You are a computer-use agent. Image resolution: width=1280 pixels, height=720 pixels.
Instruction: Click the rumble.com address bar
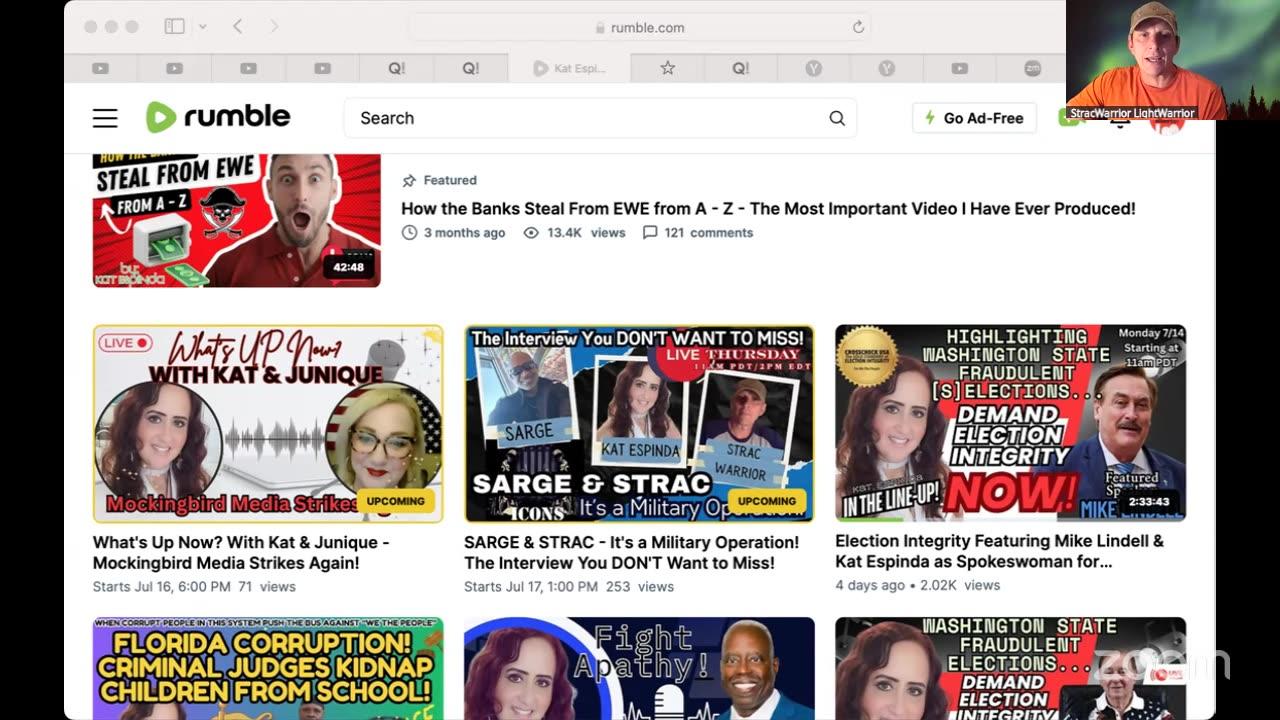coord(640,28)
